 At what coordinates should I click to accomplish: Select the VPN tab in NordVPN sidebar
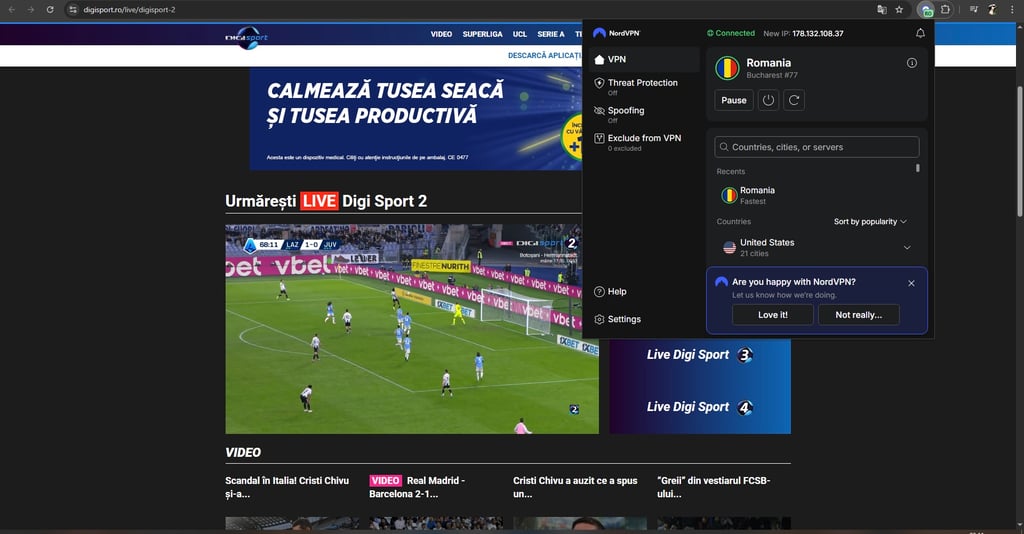644,59
